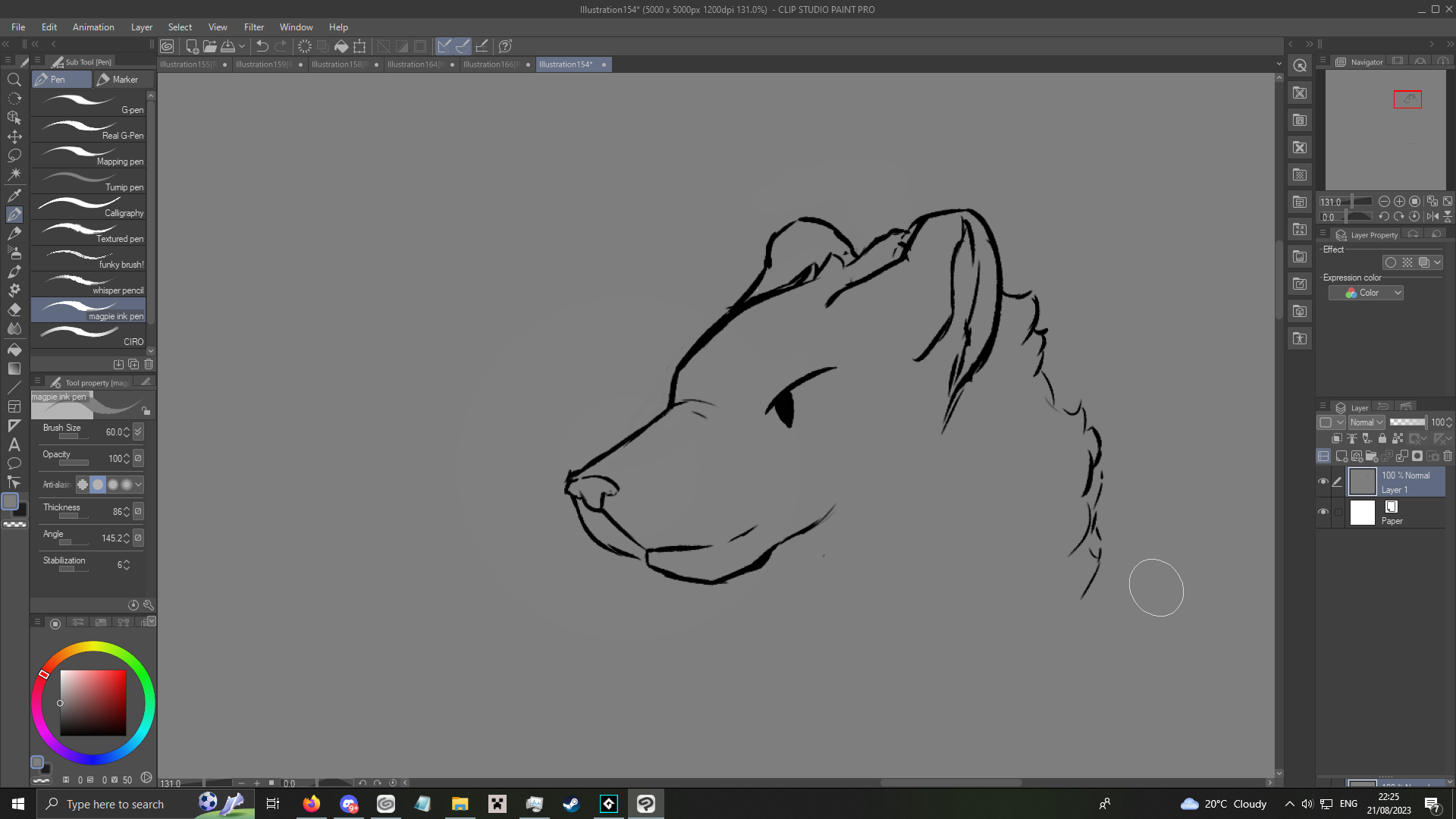Open Firefox from the Windows taskbar
The width and height of the screenshot is (1456, 819).
(x=311, y=804)
